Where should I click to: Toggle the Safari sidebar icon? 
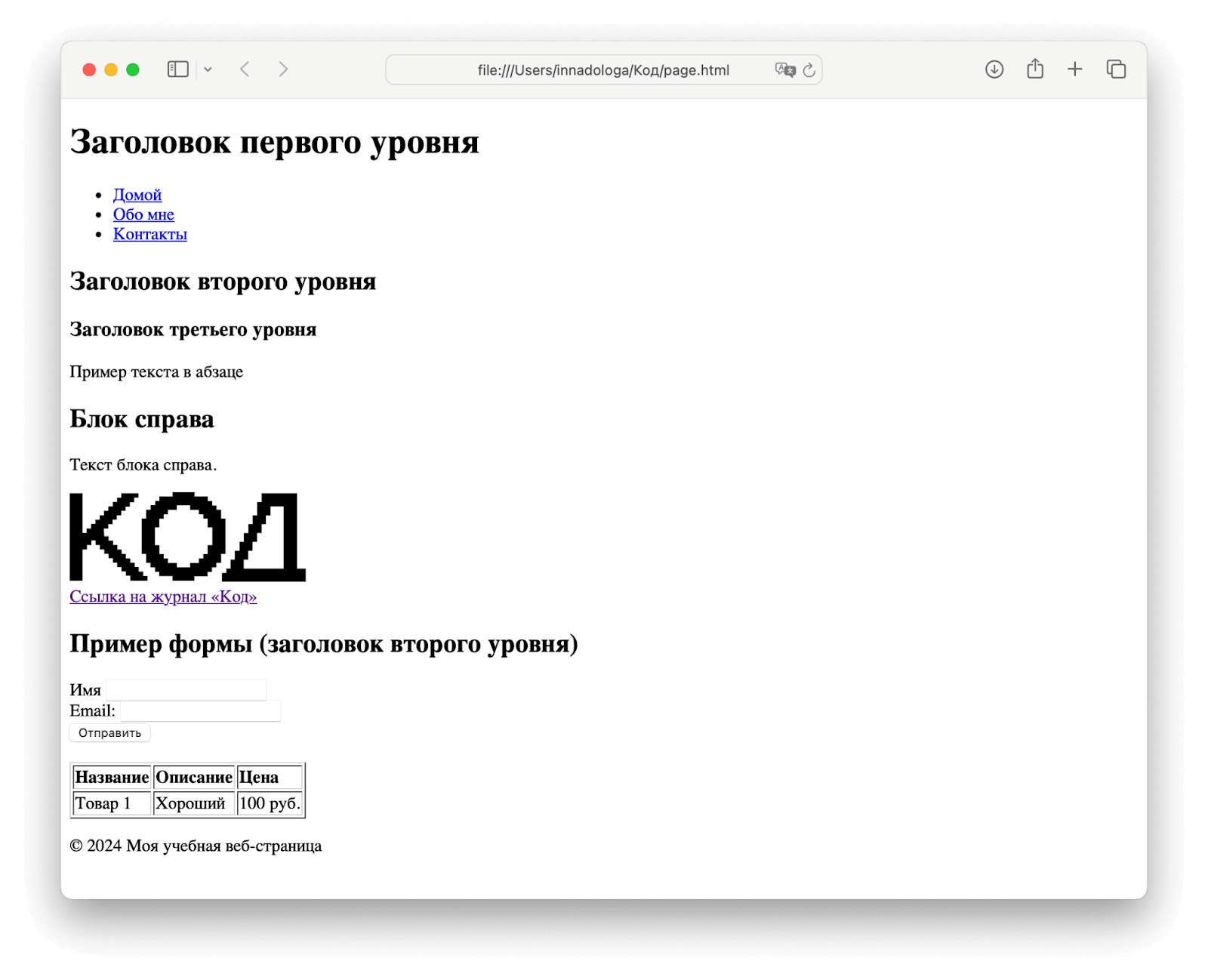(x=177, y=69)
